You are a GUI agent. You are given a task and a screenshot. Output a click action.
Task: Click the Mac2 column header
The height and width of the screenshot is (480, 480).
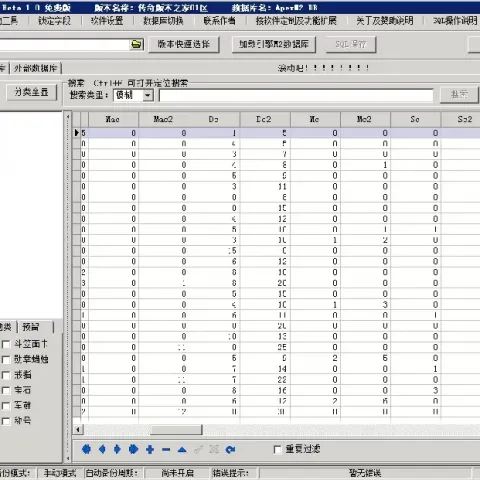pos(163,119)
